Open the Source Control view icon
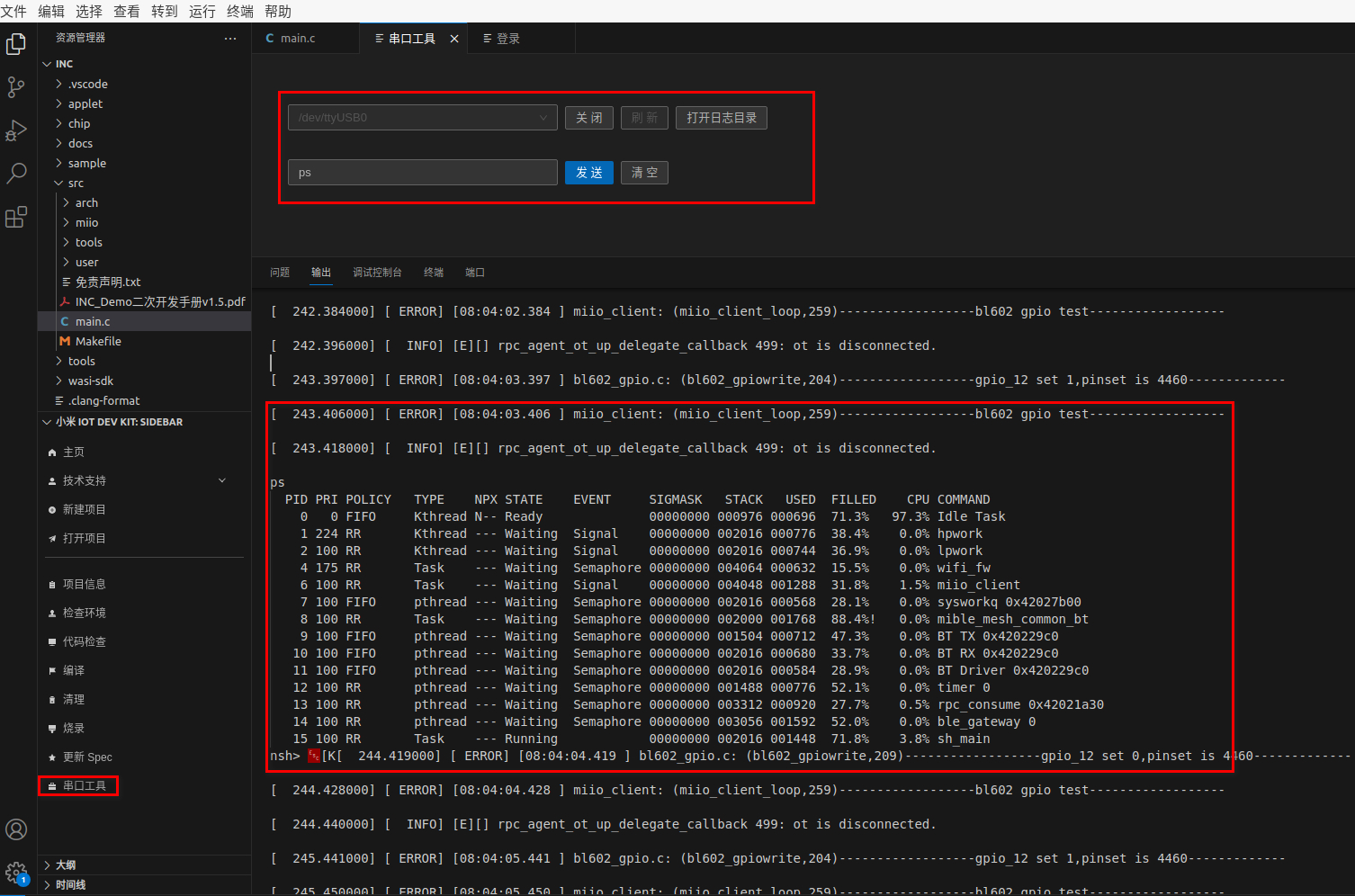This screenshot has height=896, width=1355. click(x=16, y=87)
